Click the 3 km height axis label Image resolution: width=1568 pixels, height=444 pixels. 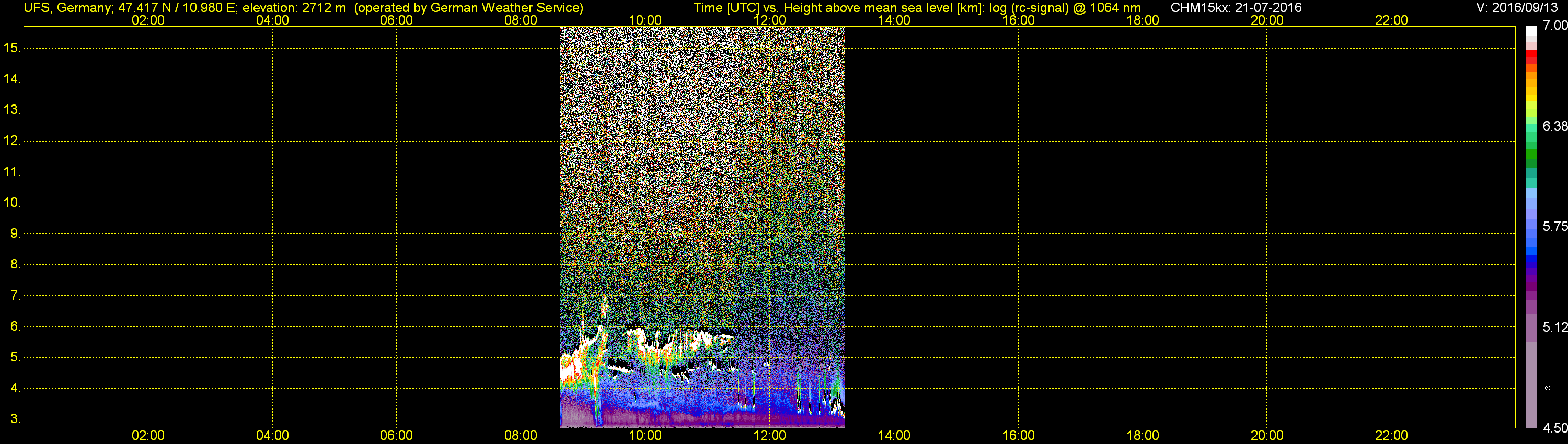[x=15, y=419]
